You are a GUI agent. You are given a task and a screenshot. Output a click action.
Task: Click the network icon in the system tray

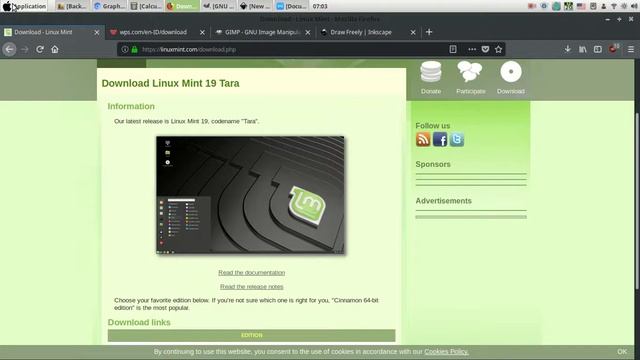pos(613,6)
